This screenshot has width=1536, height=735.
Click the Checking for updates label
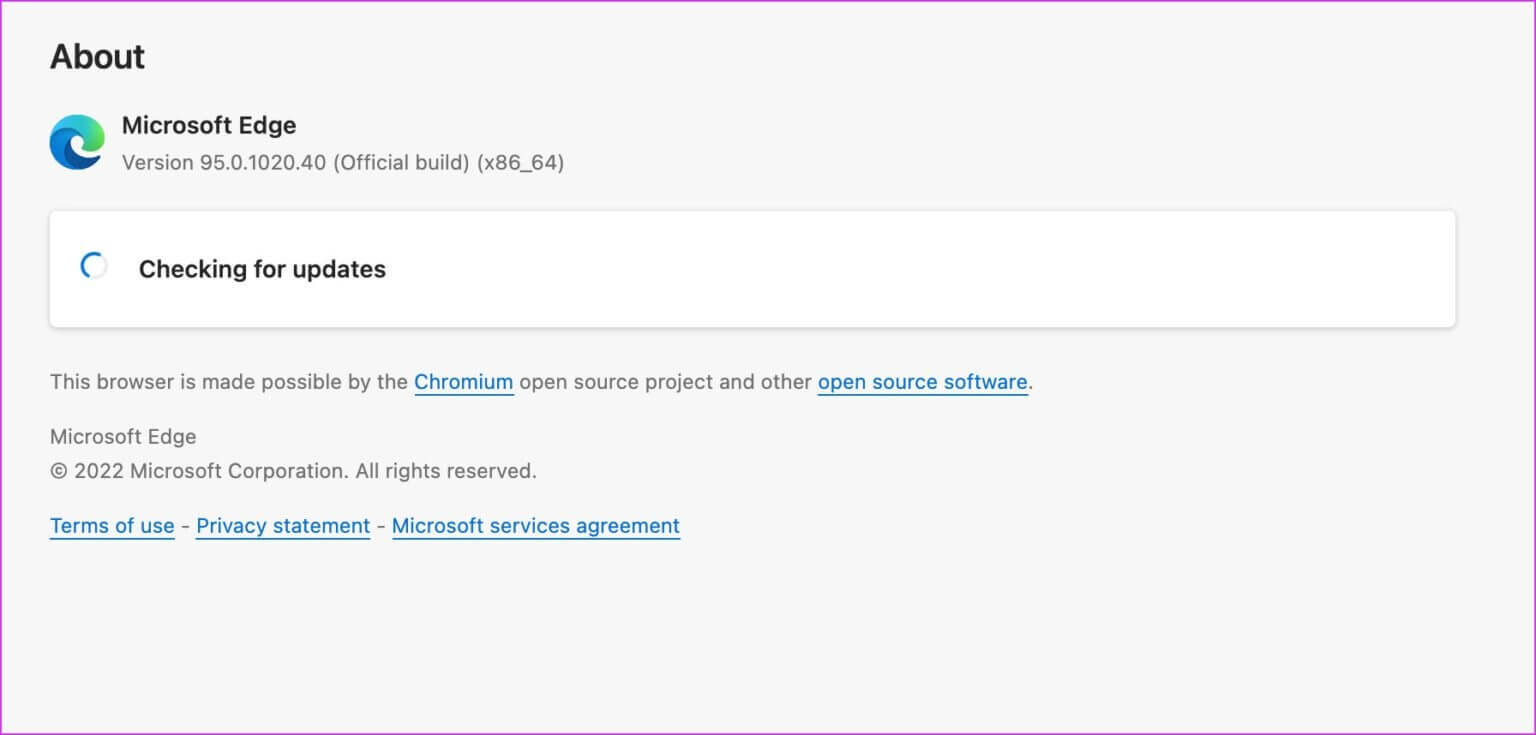tap(262, 269)
